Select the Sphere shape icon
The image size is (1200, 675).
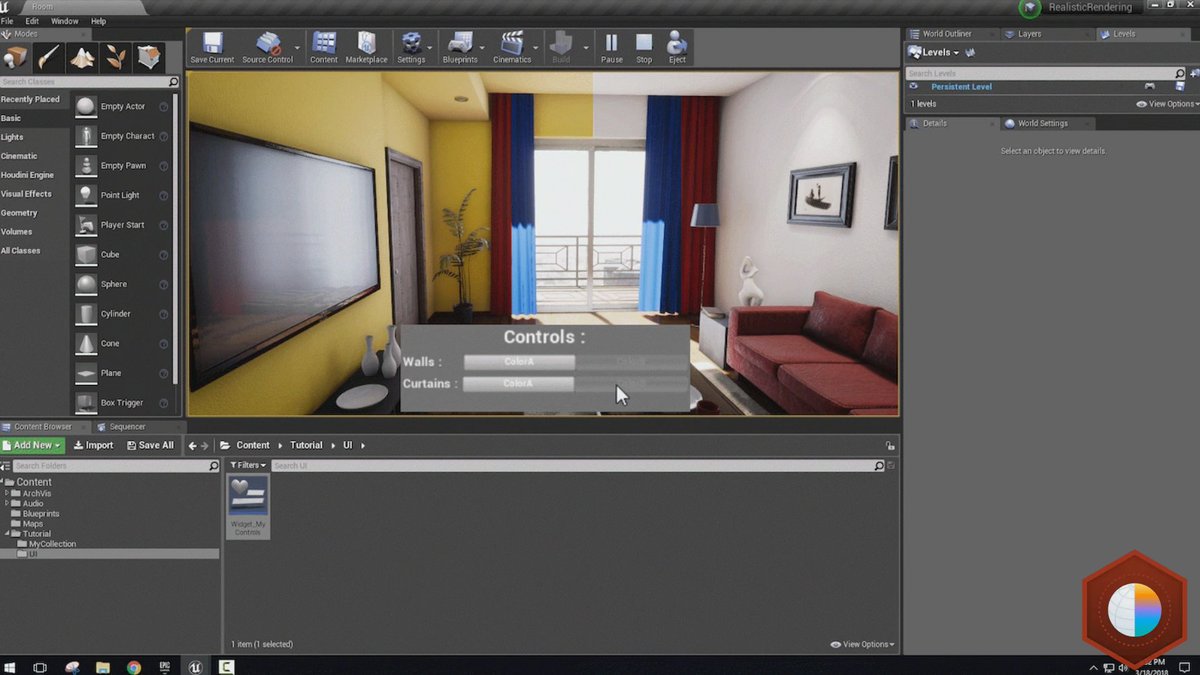86,284
